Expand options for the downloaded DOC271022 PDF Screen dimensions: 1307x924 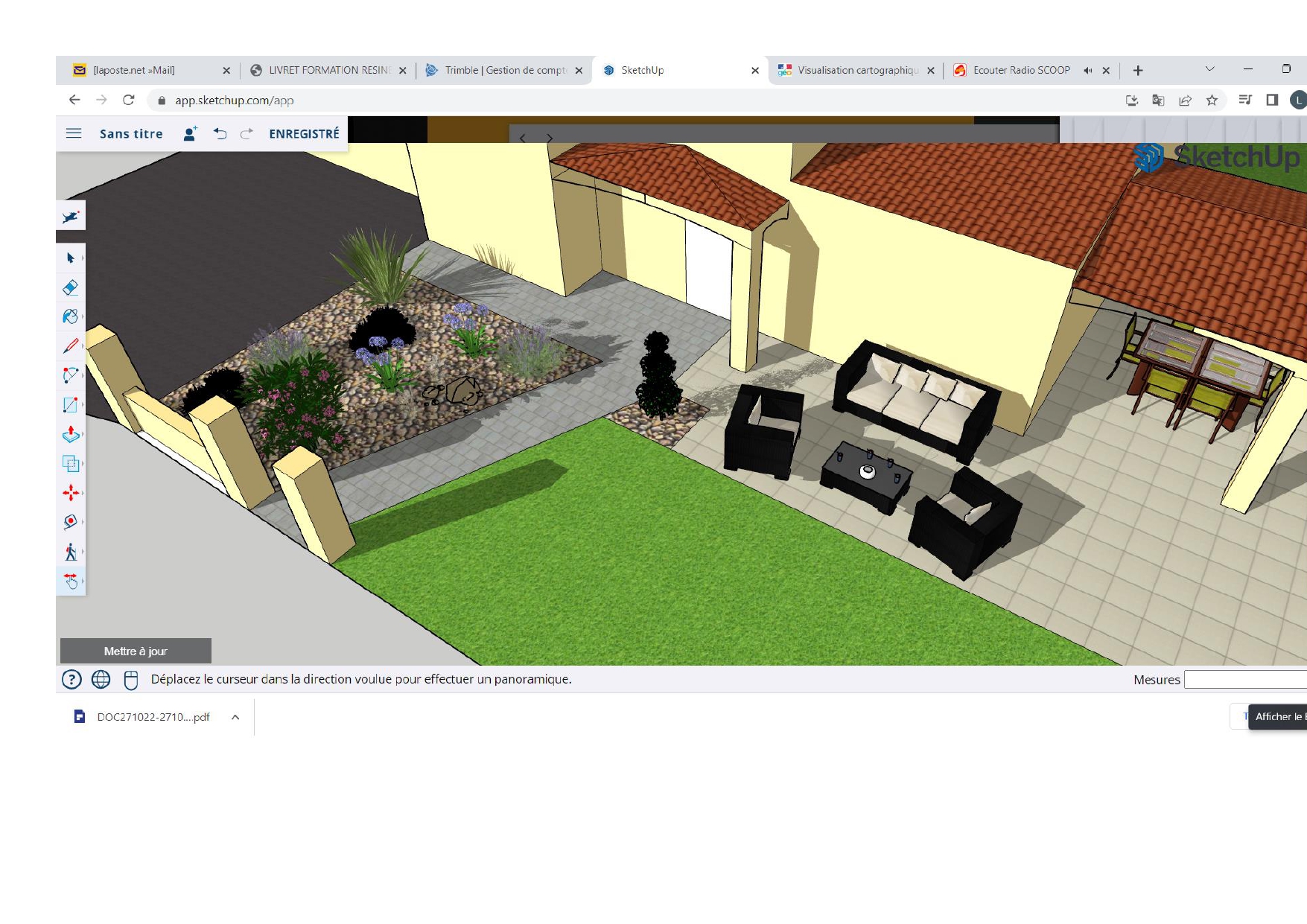click(x=235, y=717)
